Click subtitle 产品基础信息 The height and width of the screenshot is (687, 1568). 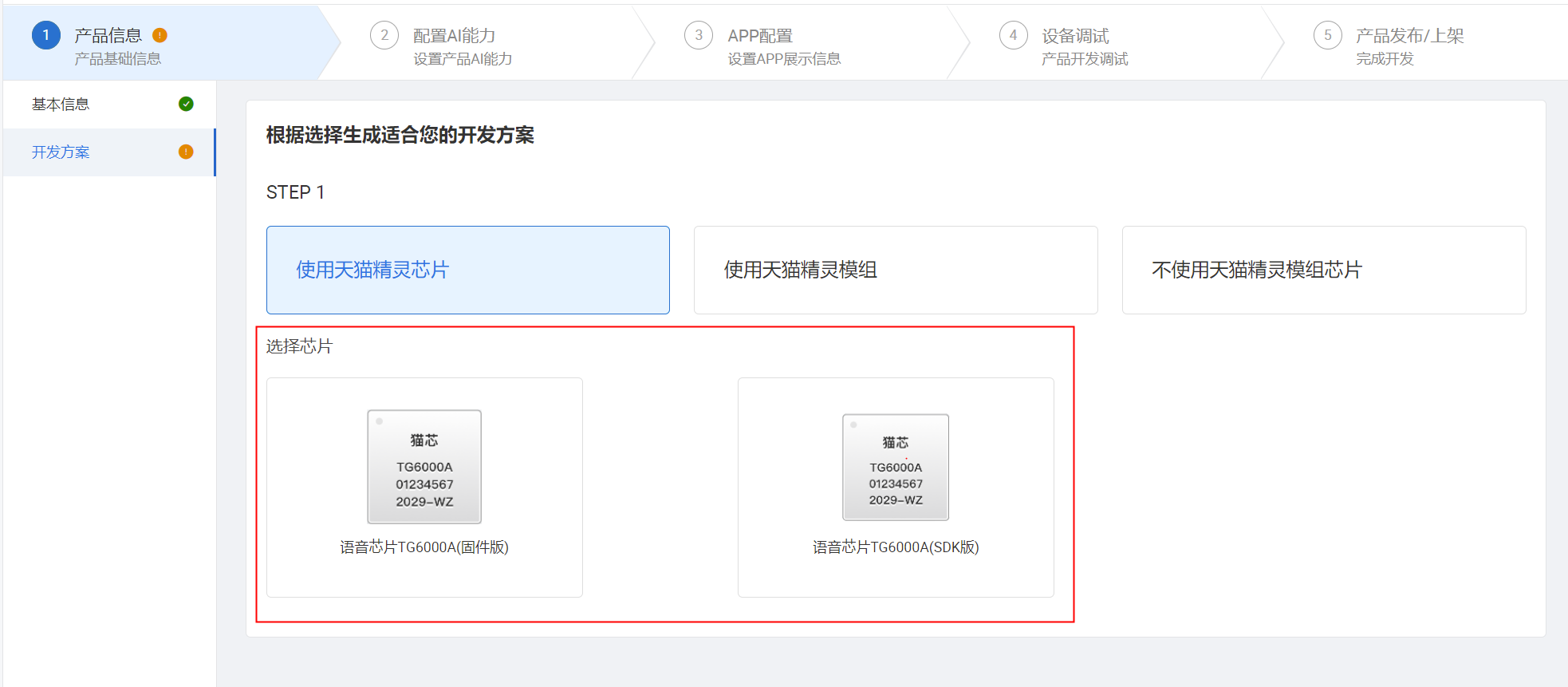pyautogui.click(x=118, y=59)
